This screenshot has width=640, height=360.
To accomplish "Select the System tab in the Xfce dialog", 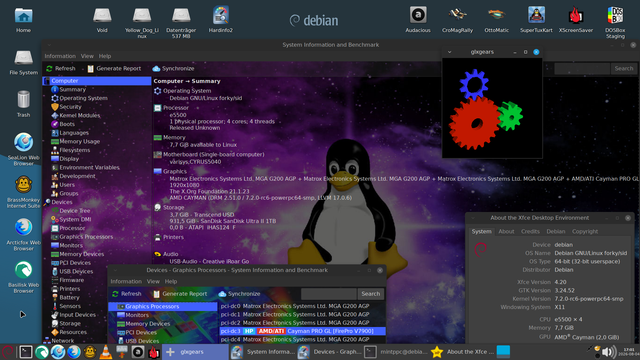I will 482,231.
